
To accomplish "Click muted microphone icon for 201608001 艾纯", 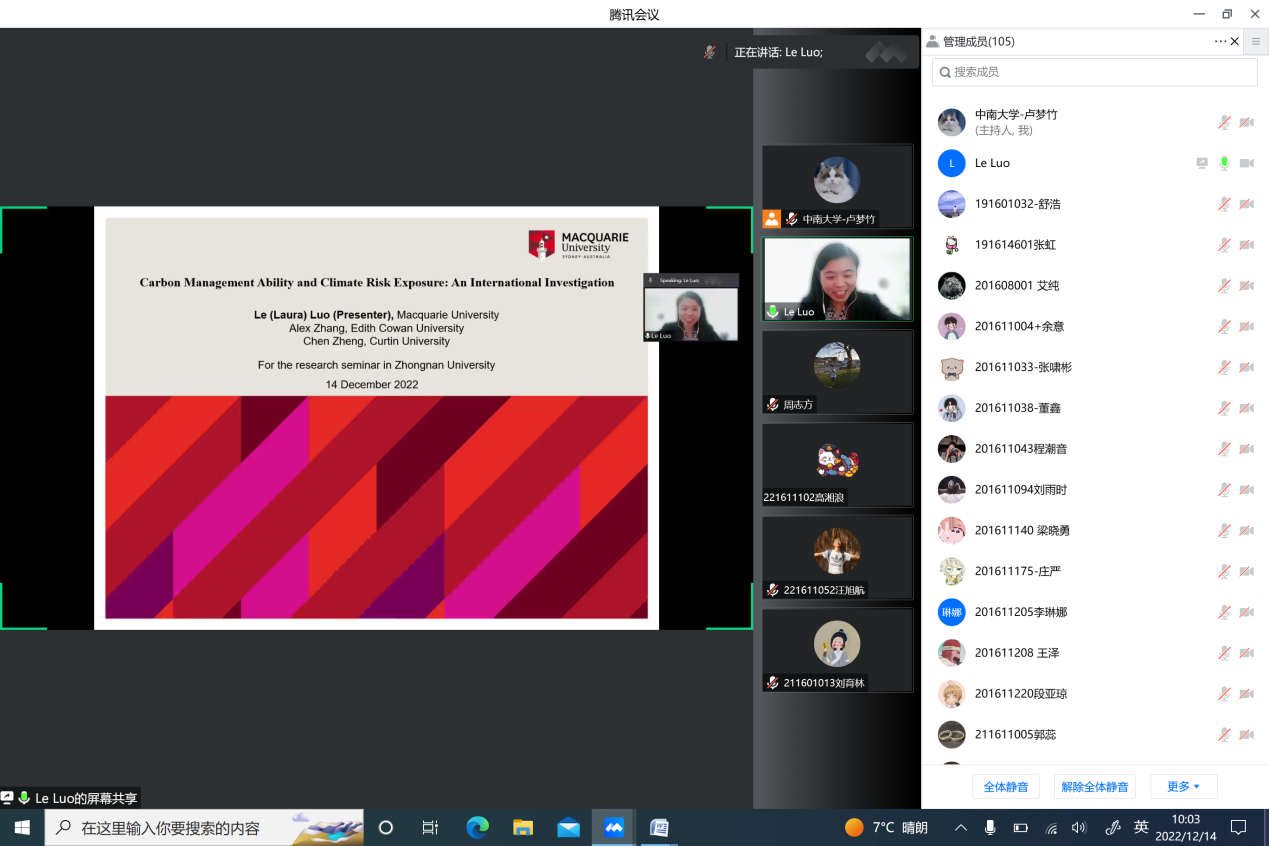I will click(x=1223, y=286).
